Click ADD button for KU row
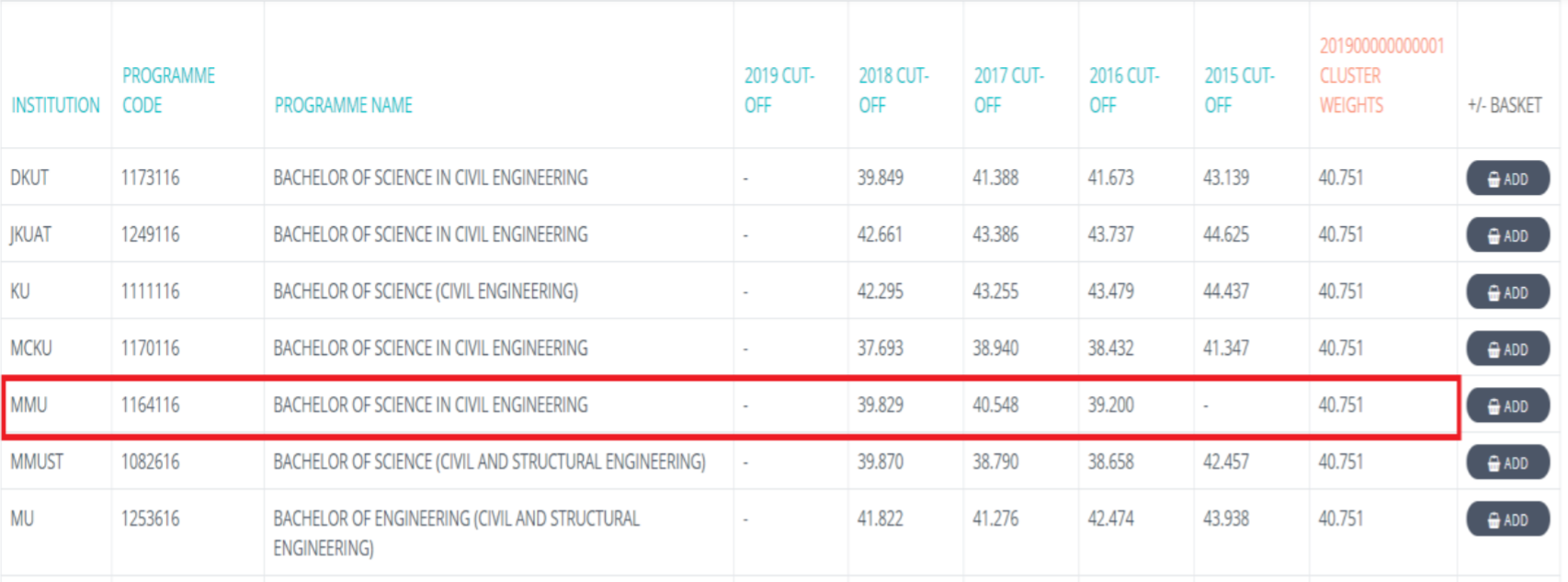The width and height of the screenshot is (1568, 582). 1507,292
